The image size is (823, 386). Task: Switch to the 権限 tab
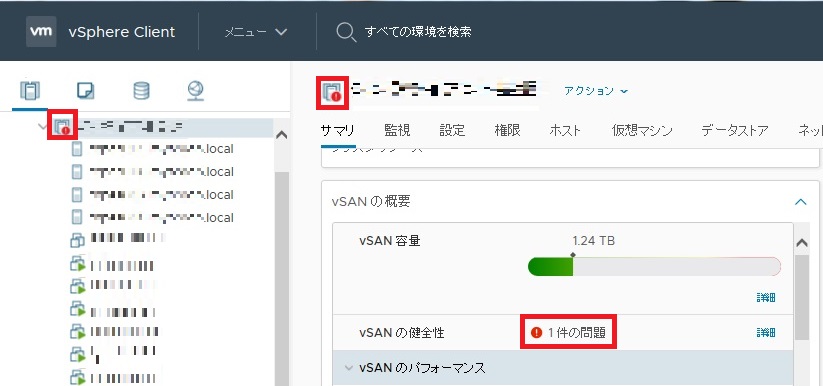[x=507, y=130]
